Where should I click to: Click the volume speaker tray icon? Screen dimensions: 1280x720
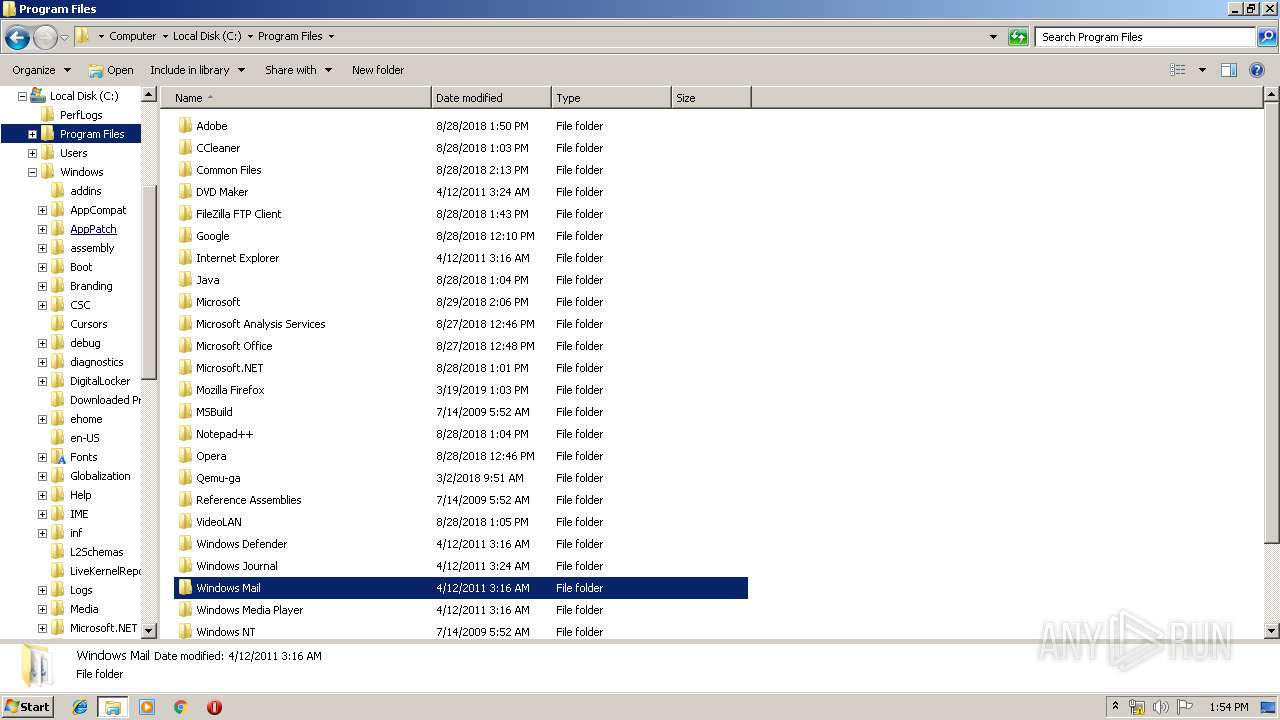tap(1161, 707)
